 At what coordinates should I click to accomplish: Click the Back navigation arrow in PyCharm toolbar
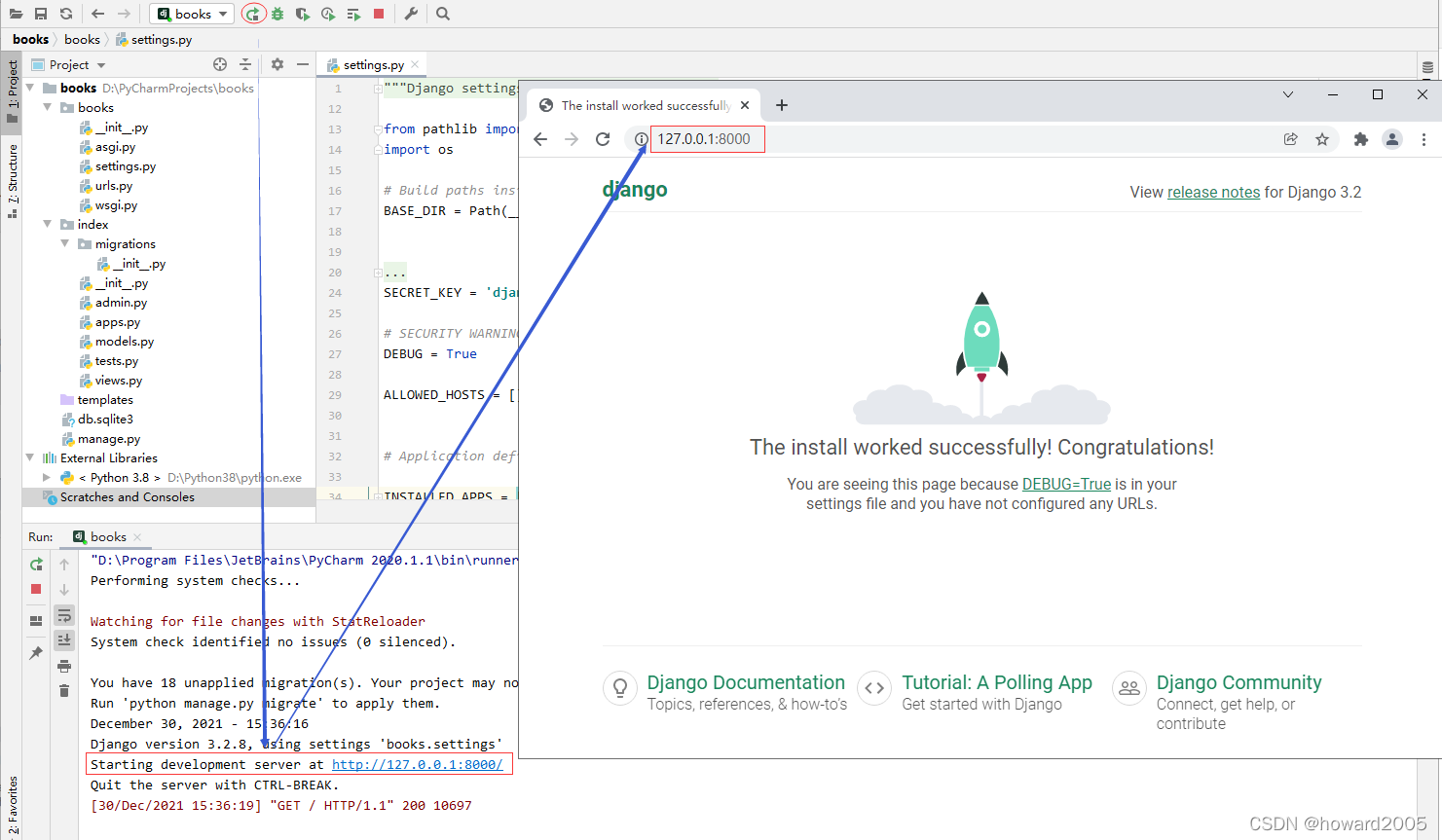97,14
